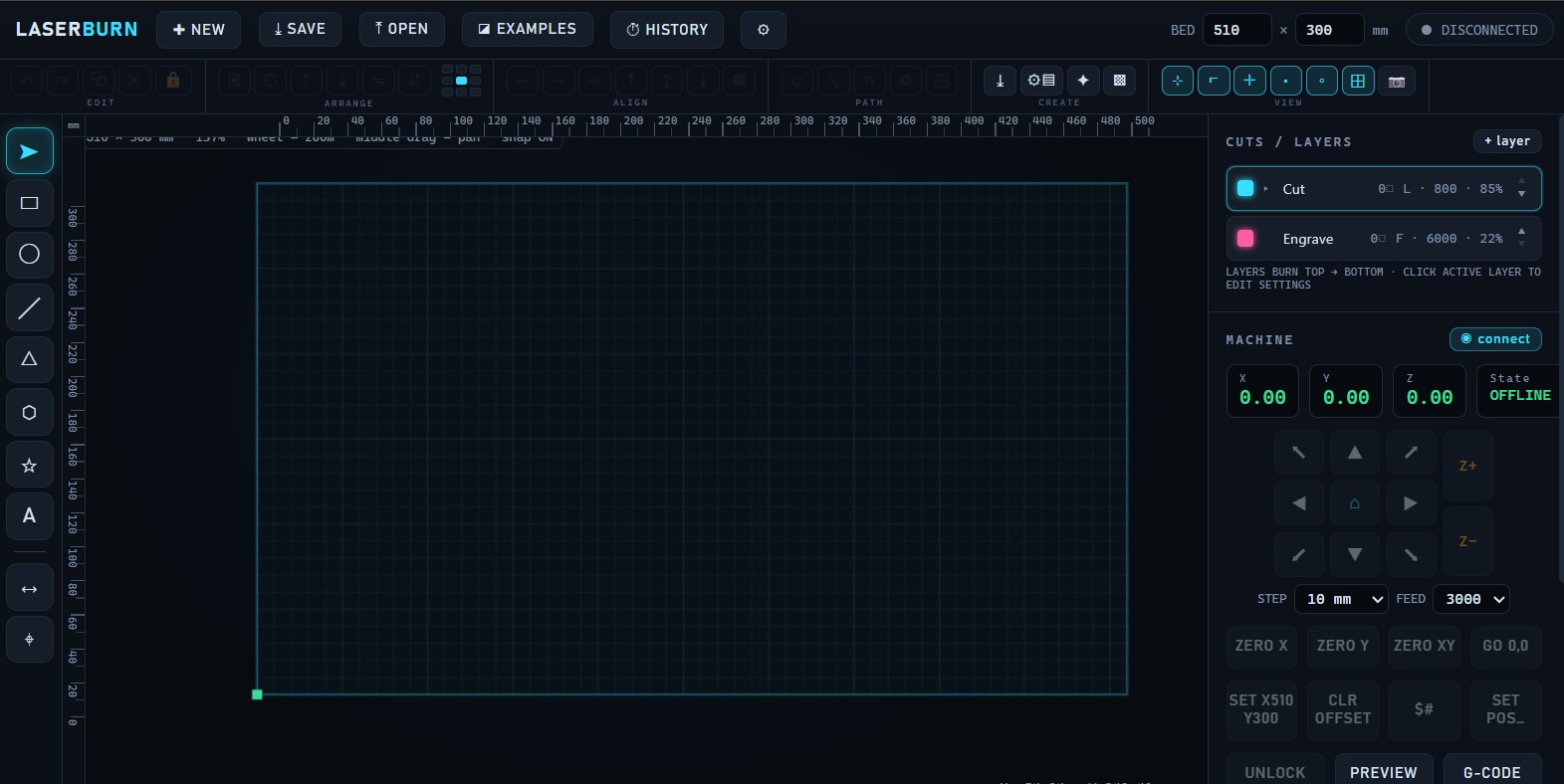Click the cyan Cut layer color swatch
Screen dimensions: 1564x784
[1245, 189]
